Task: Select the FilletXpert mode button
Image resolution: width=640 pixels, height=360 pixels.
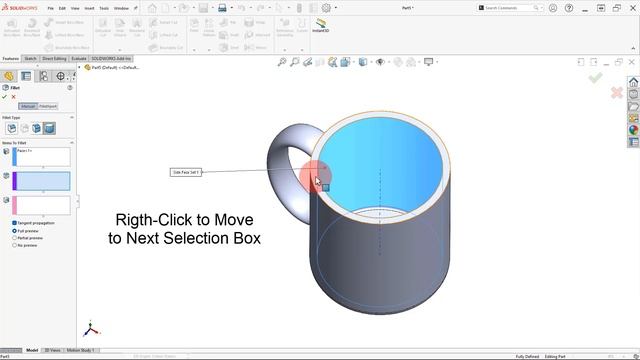Action: pyautogui.click(x=48, y=106)
